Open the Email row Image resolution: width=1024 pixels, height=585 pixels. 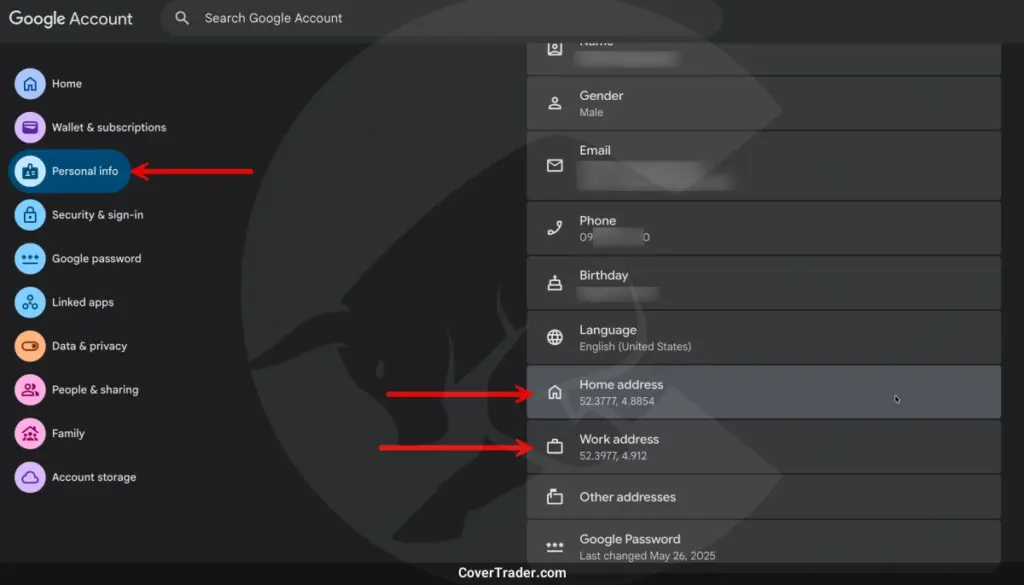pos(763,166)
